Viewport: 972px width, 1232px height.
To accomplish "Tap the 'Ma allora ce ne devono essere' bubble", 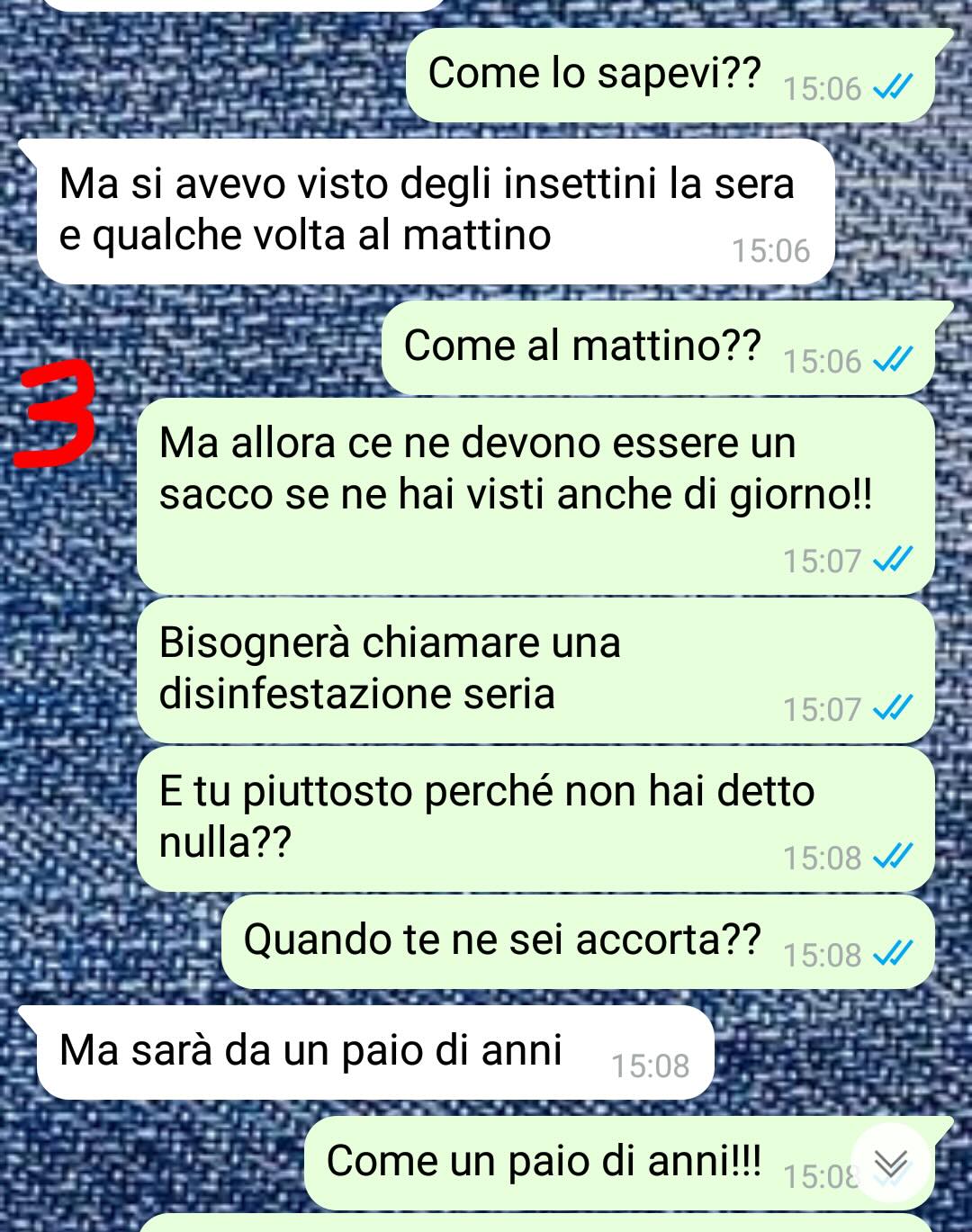I will [535, 497].
